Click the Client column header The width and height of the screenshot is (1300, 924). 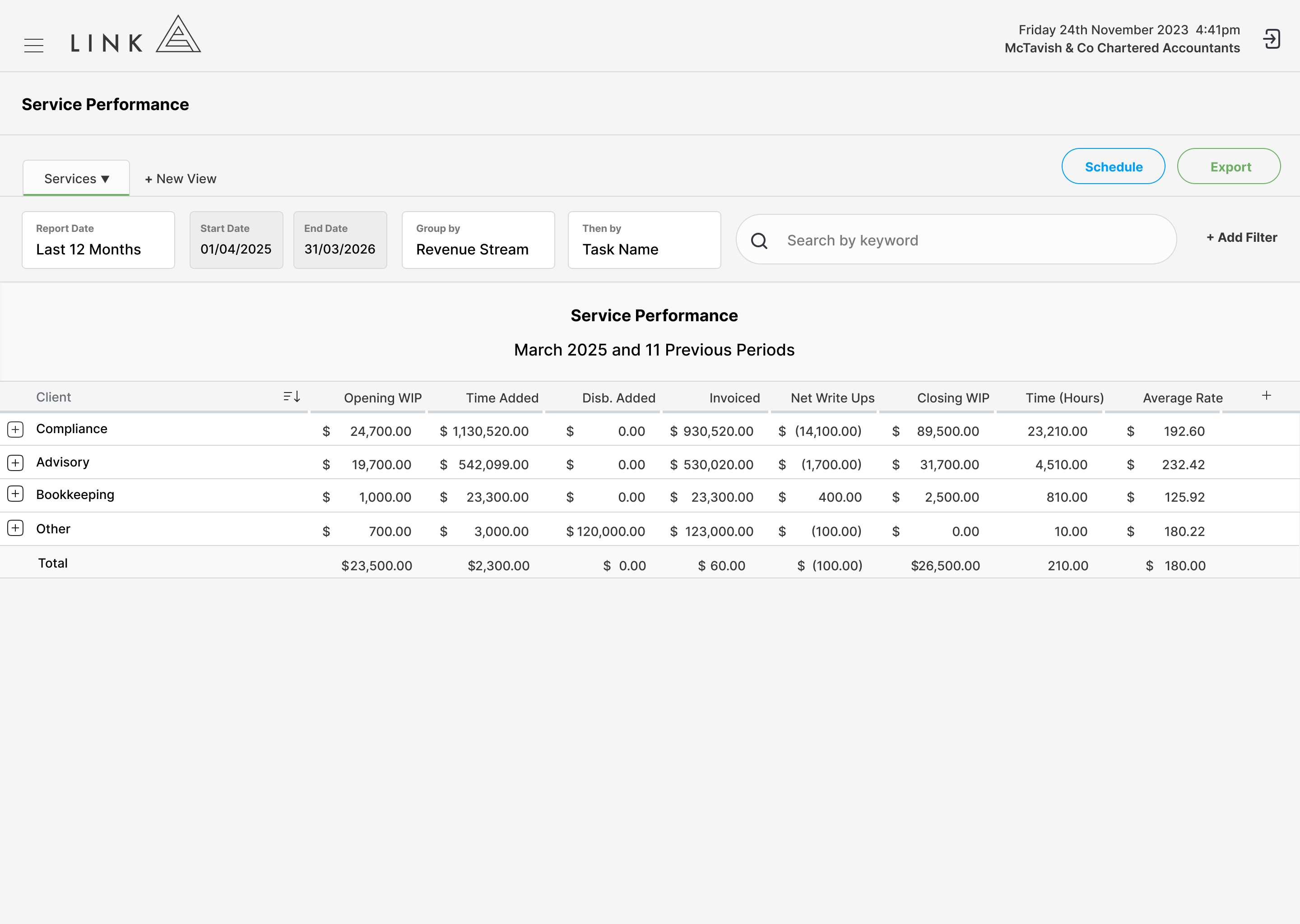click(x=54, y=397)
